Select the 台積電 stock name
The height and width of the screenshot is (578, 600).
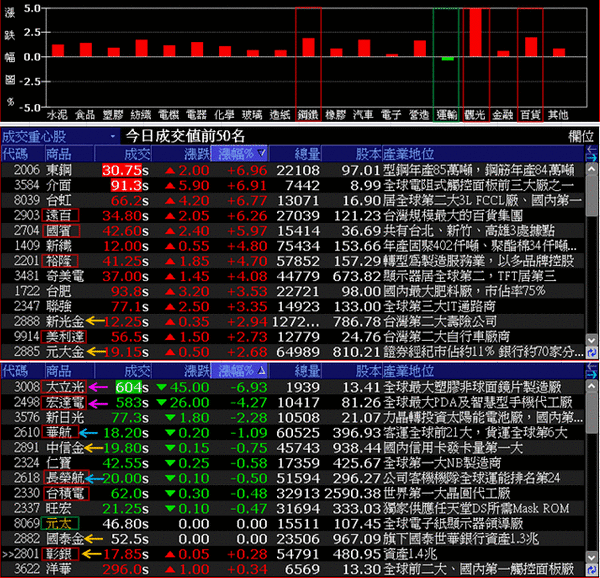tap(65, 493)
